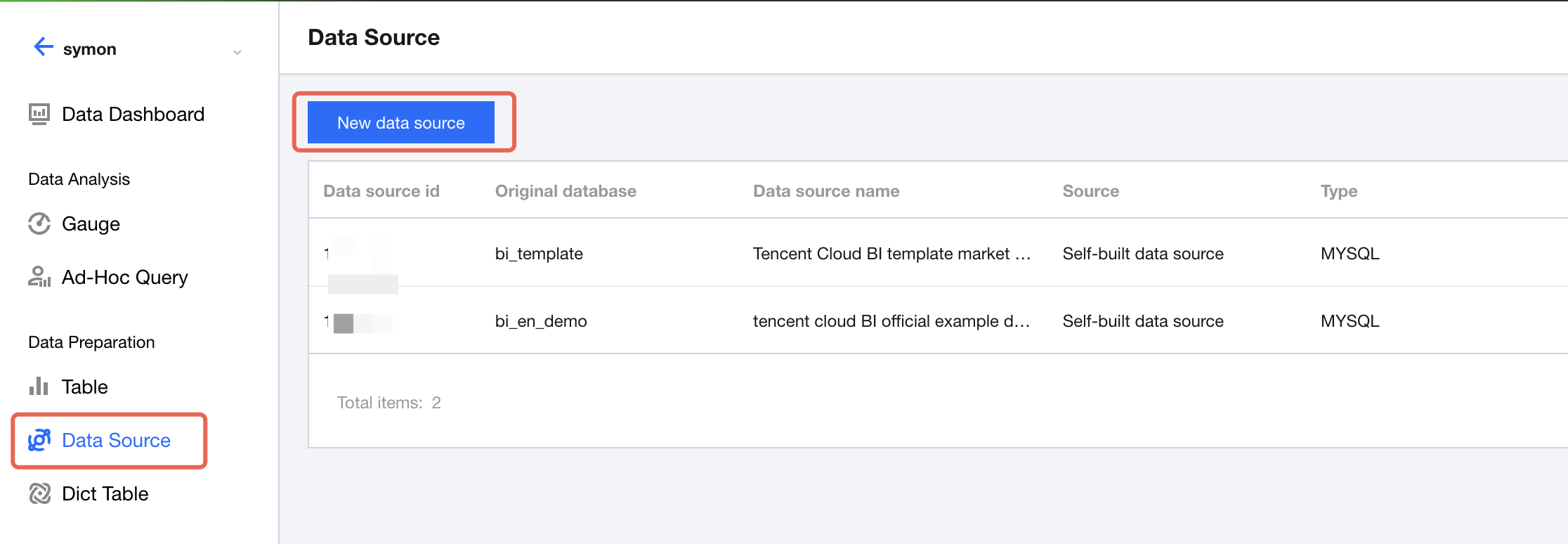
Task: Click the Original database column header
Action: 566,191
